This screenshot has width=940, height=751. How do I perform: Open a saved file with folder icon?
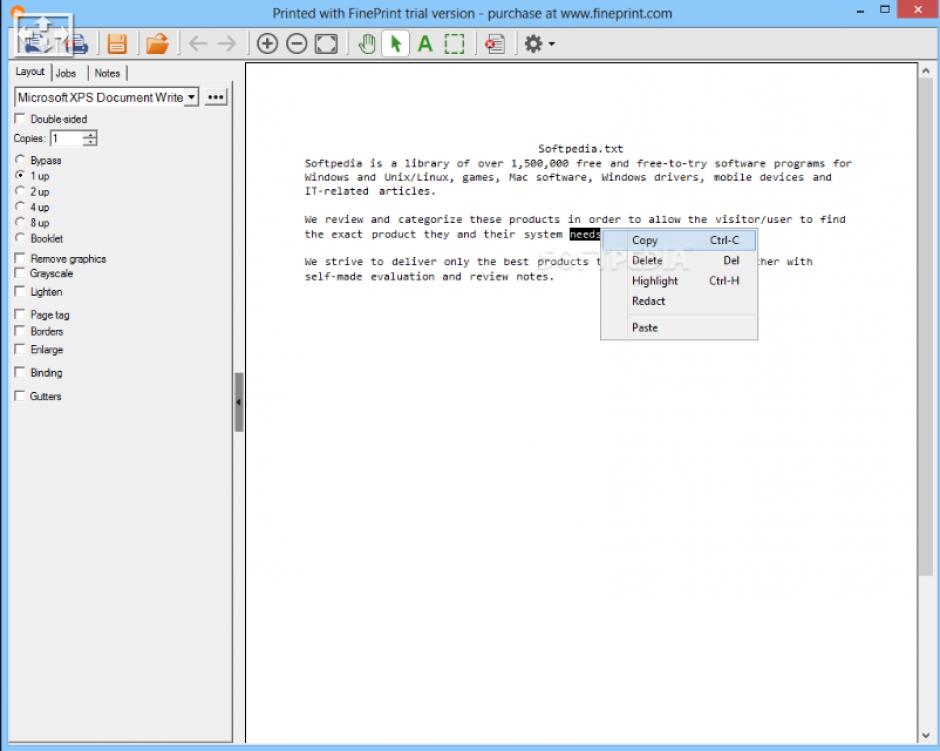(157, 44)
